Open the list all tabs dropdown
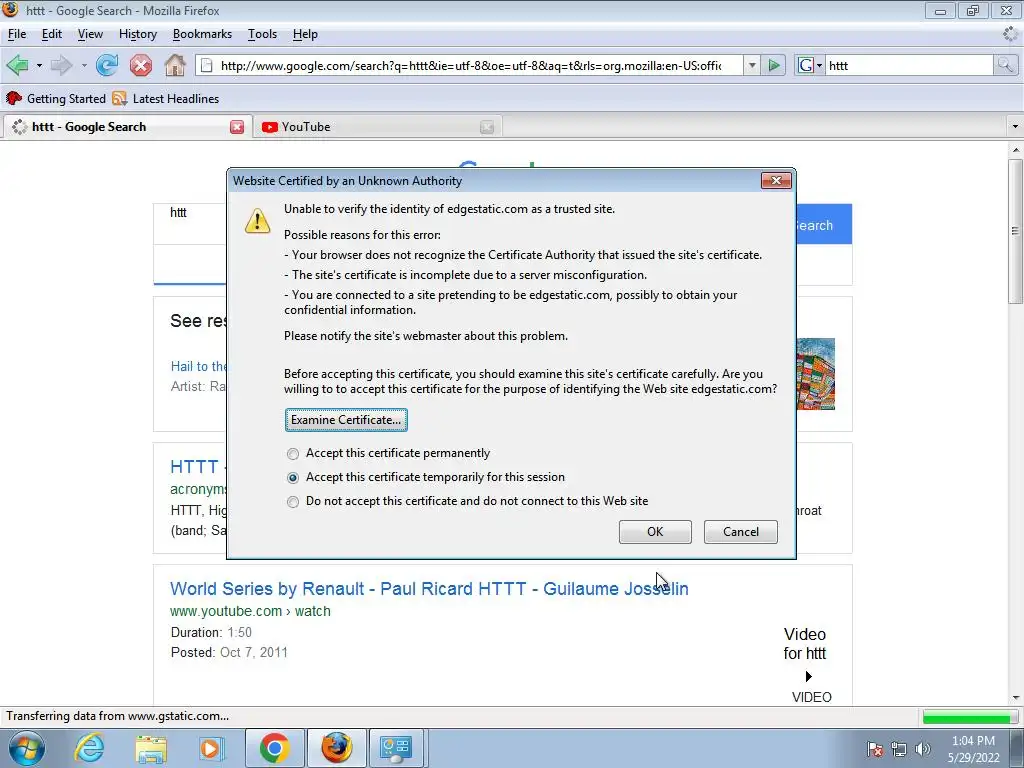Screen dimensions: 1024x768 click(1015, 126)
